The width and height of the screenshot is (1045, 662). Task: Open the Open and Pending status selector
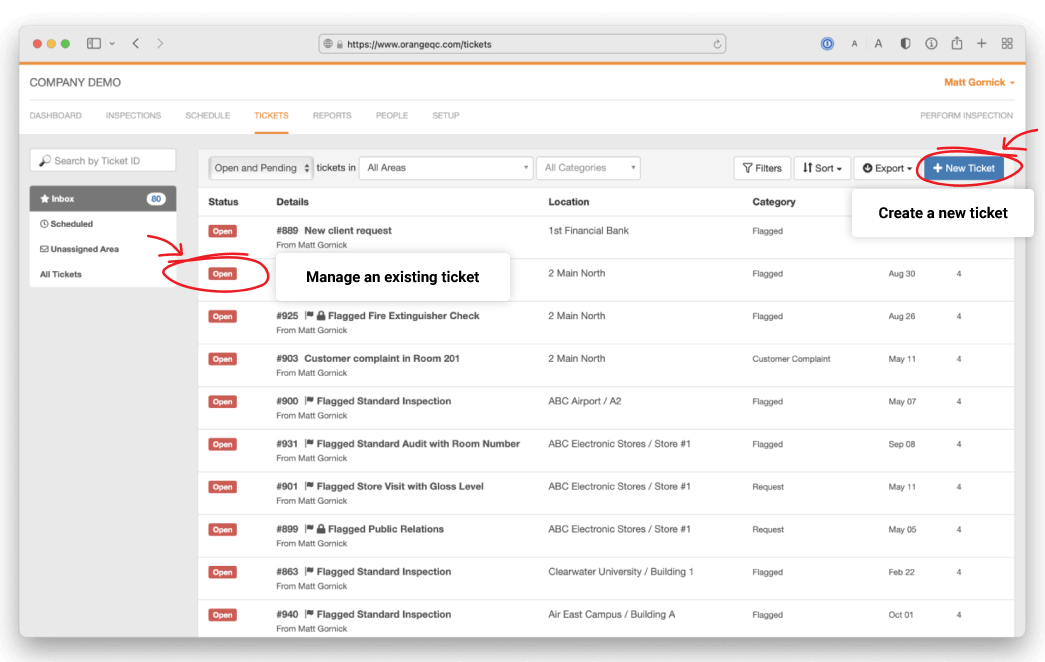click(x=260, y=167)
